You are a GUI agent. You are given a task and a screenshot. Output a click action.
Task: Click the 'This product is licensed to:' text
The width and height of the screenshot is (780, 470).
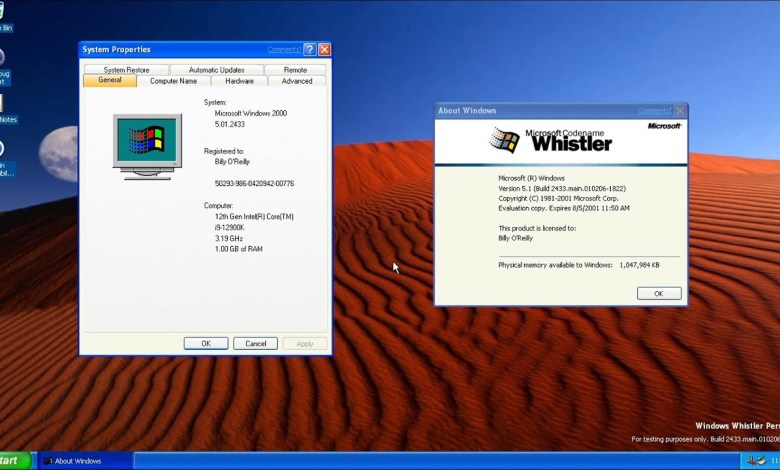(x=537, y=228)
